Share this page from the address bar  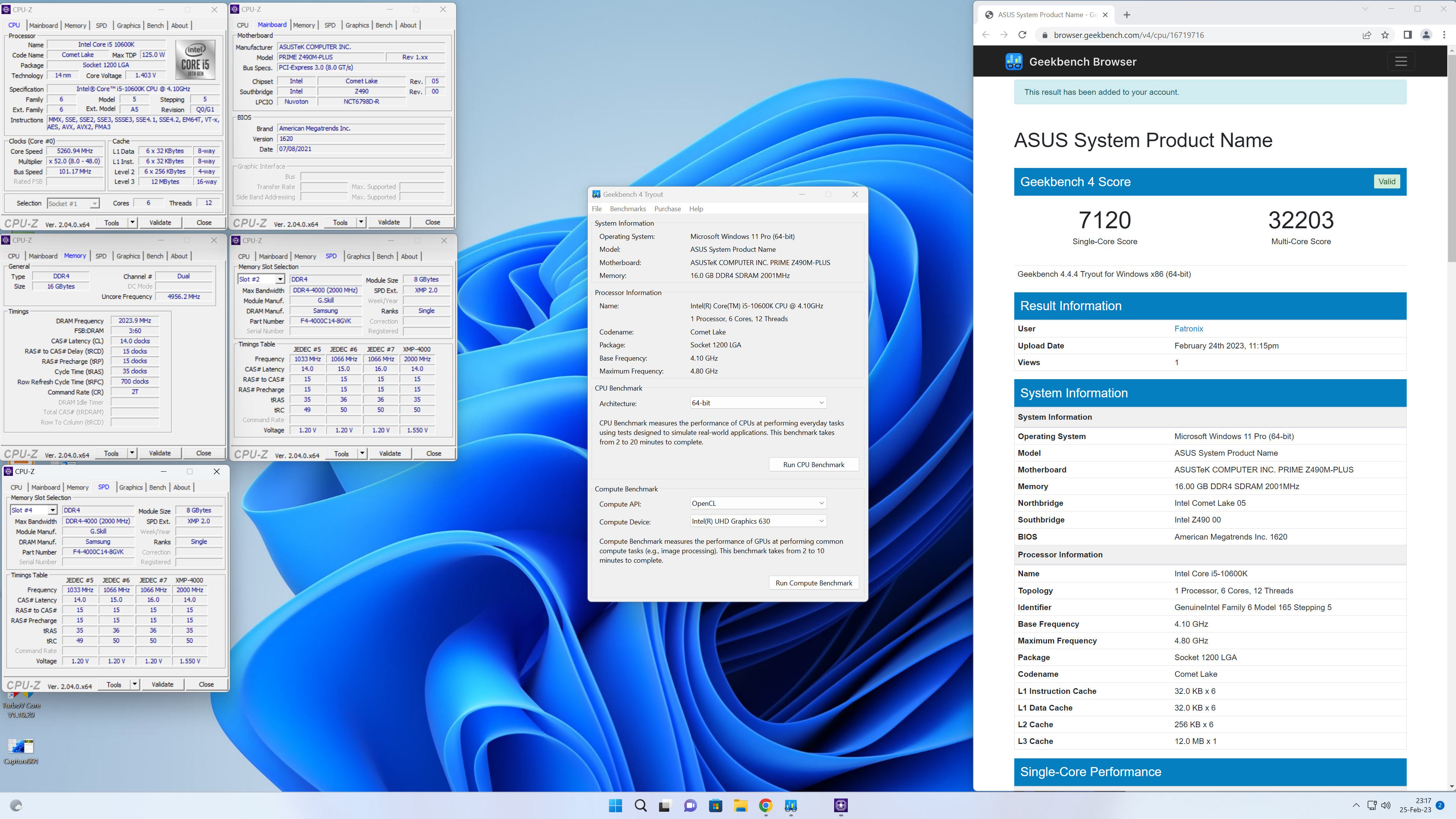[x=1366, y=35]
